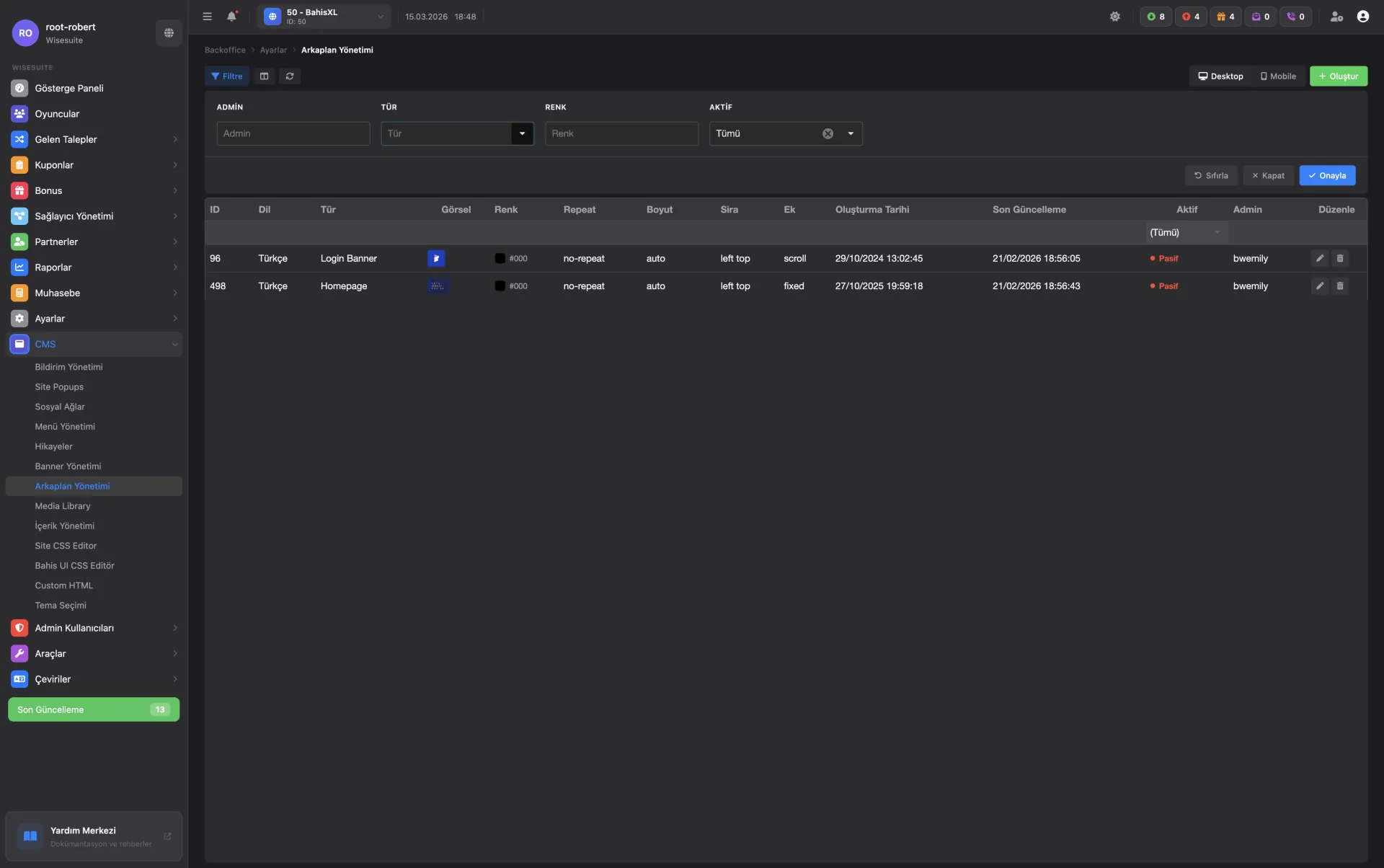Screen dimensions: 1384x868
Task: Click the globe icon beside root-robert
Action: coord(169,32)
